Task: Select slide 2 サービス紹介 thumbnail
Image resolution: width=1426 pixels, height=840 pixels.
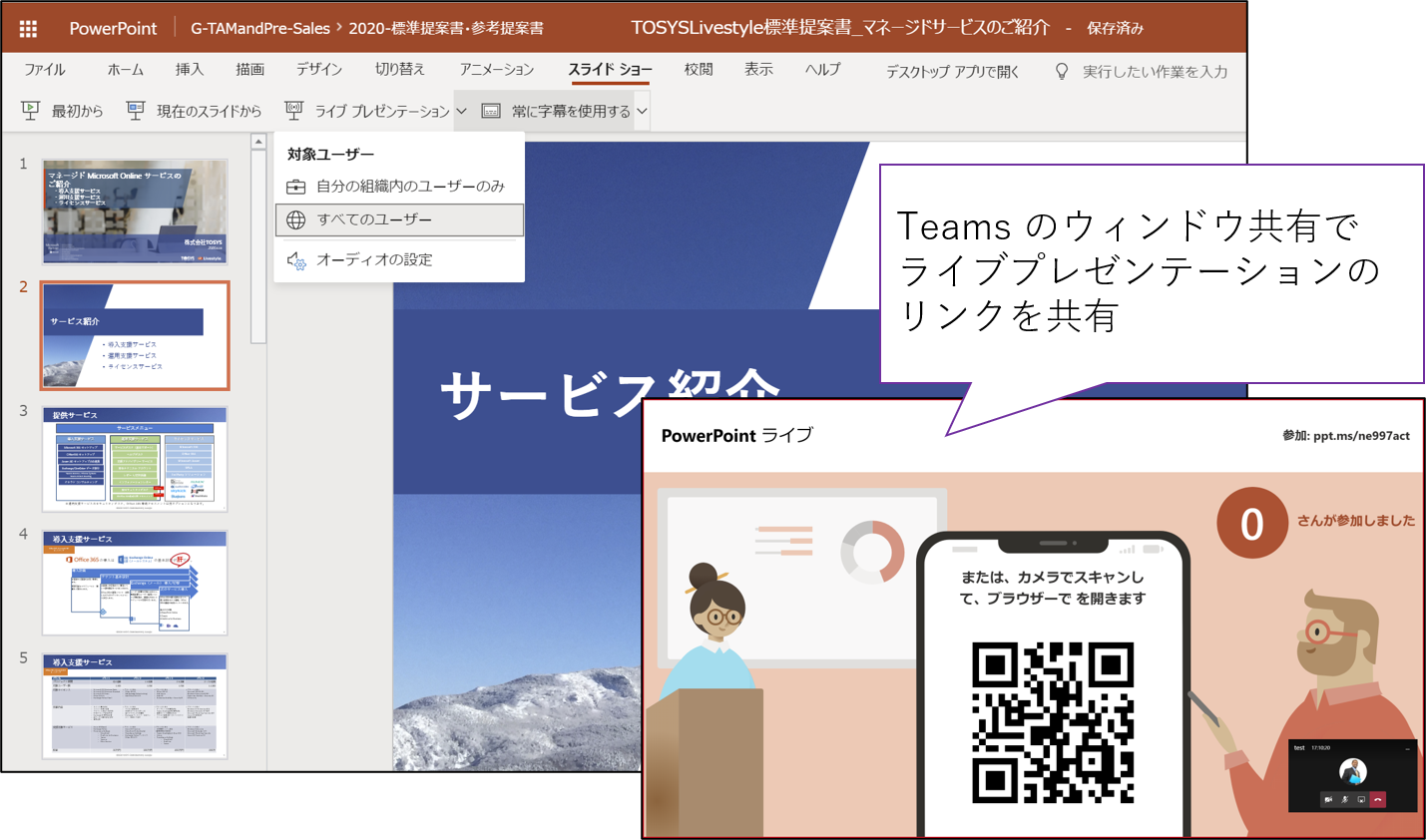Action: click(135, 335)
